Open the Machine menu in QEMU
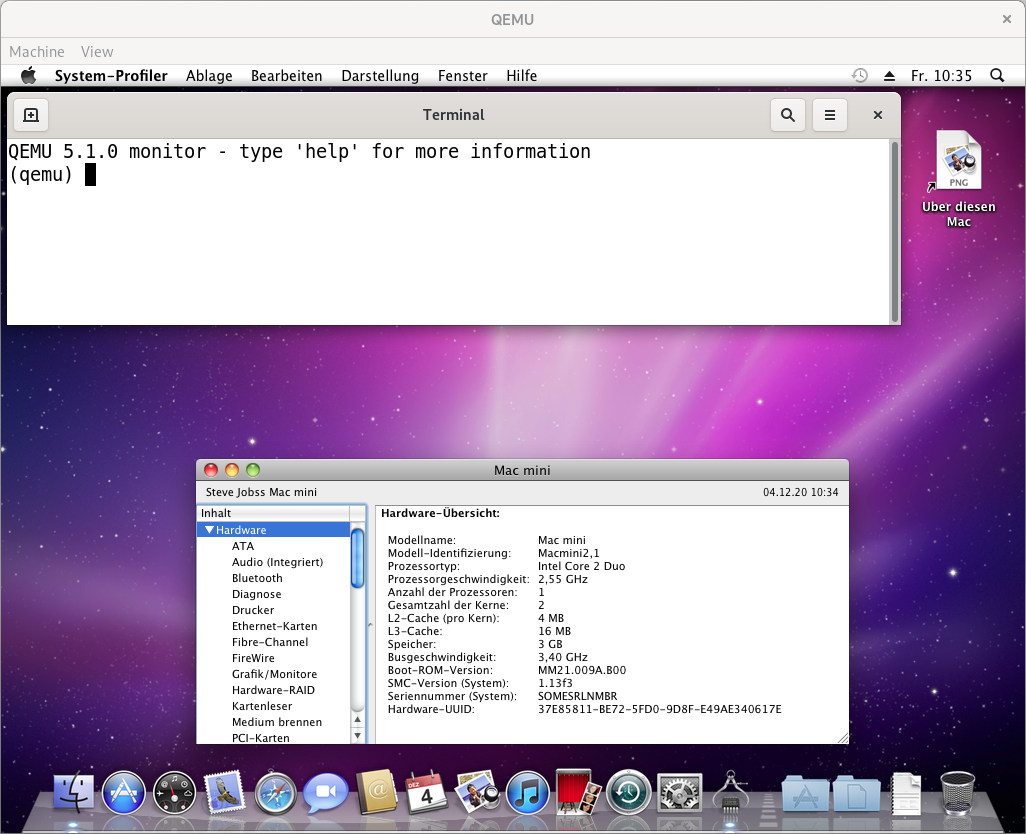Image resolution: width=1026 pixels, height=834 pixels. coord(37,52)
